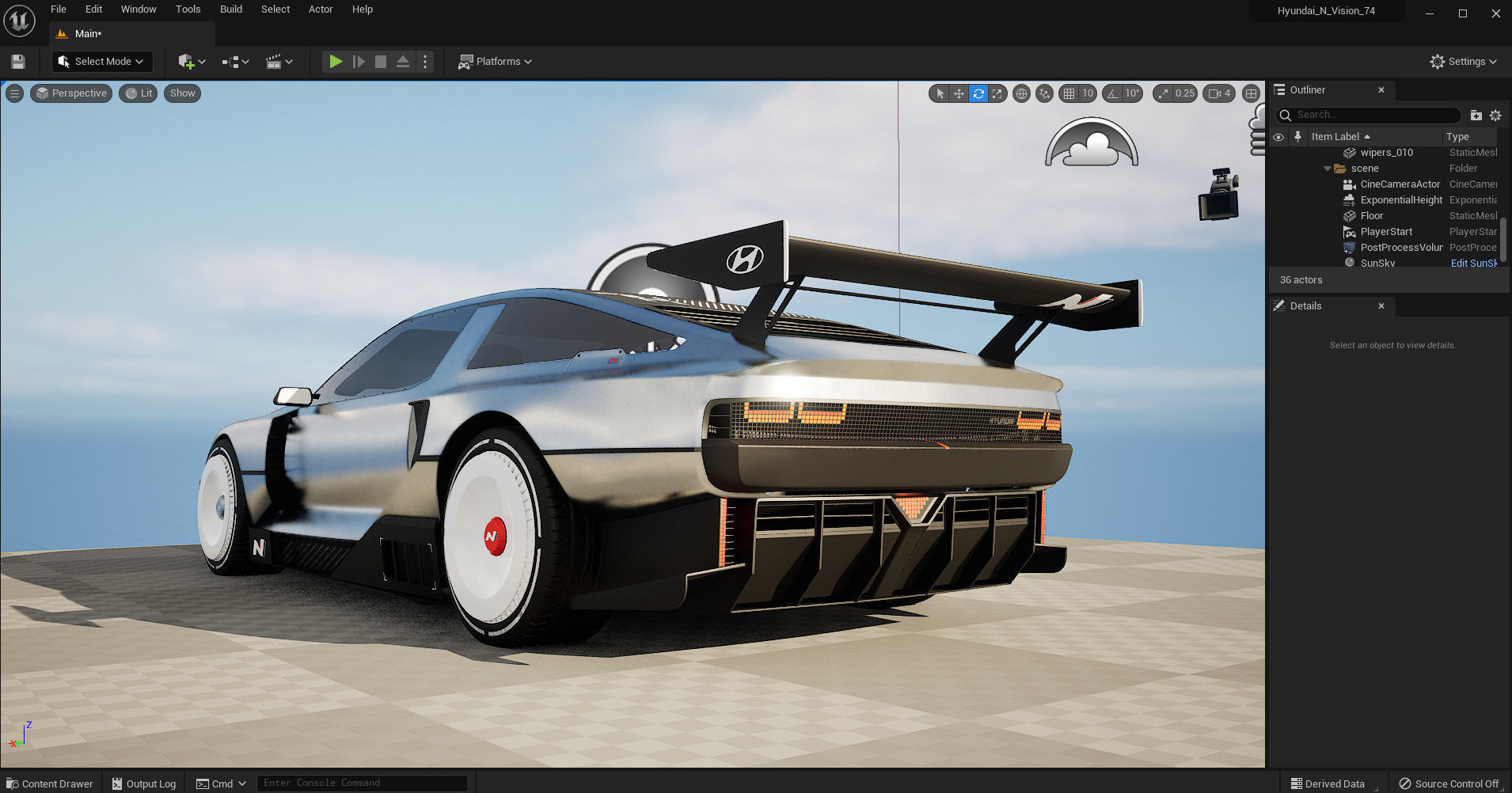1512x793 pixels.
Task: Open the scale snap 0.25 dropdown
Action: point(1185,93)
